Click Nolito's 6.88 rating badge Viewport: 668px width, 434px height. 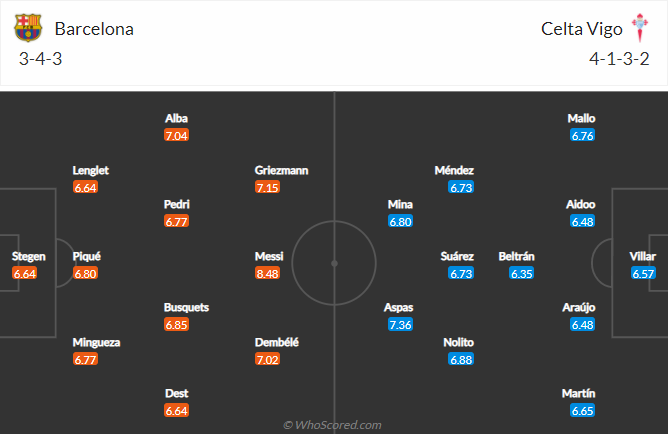460,359
